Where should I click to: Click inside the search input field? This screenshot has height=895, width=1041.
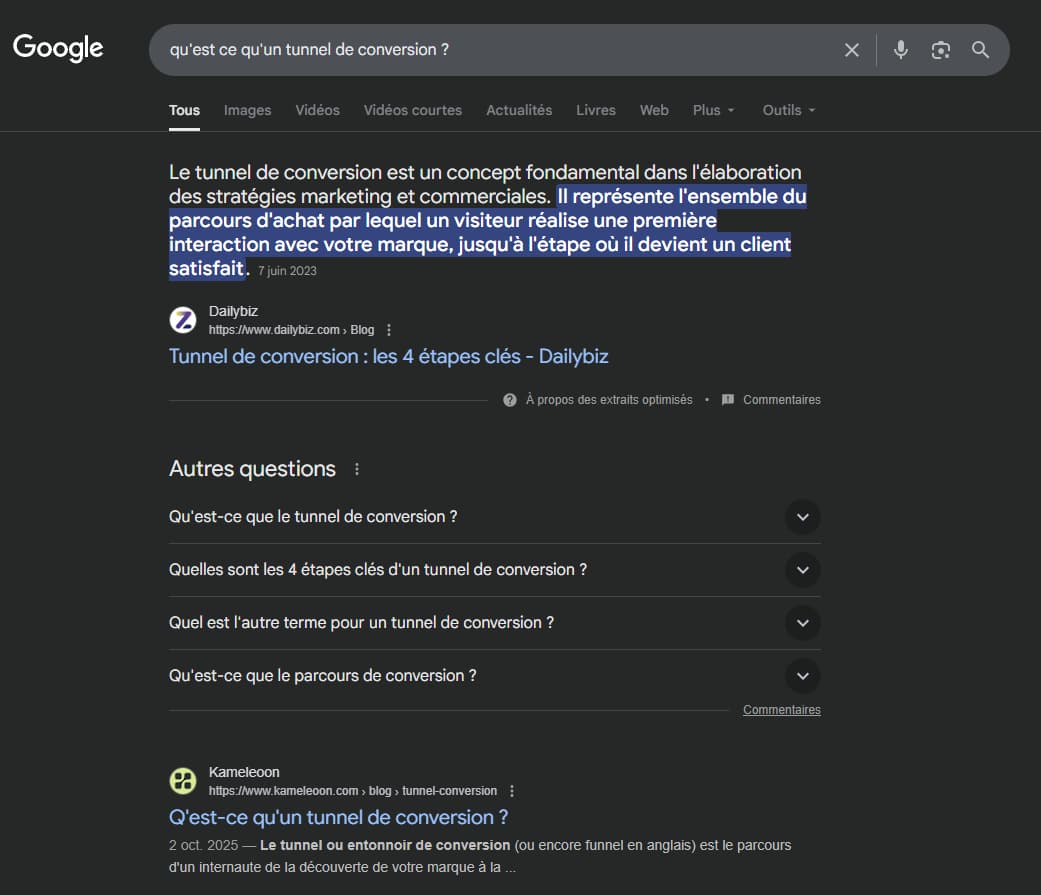click(500, 49)
